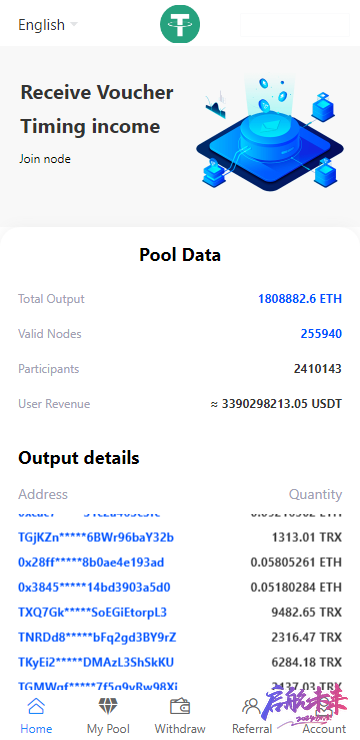Image resolution: width=360 pixels, height=740 pixels.
Task: Click the Valid Nodes 255940 value
Action: [x=321, y=334]
